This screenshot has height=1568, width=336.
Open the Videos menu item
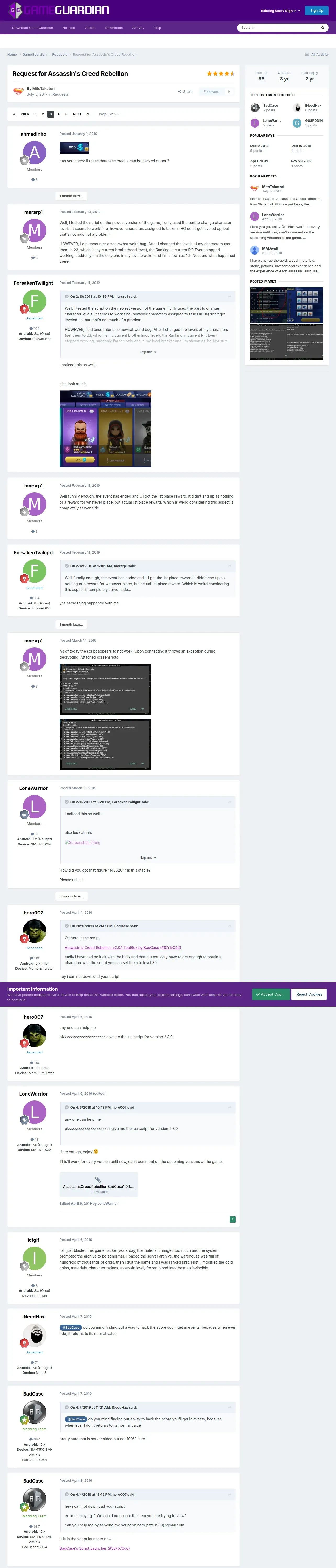tap(90, 27)
